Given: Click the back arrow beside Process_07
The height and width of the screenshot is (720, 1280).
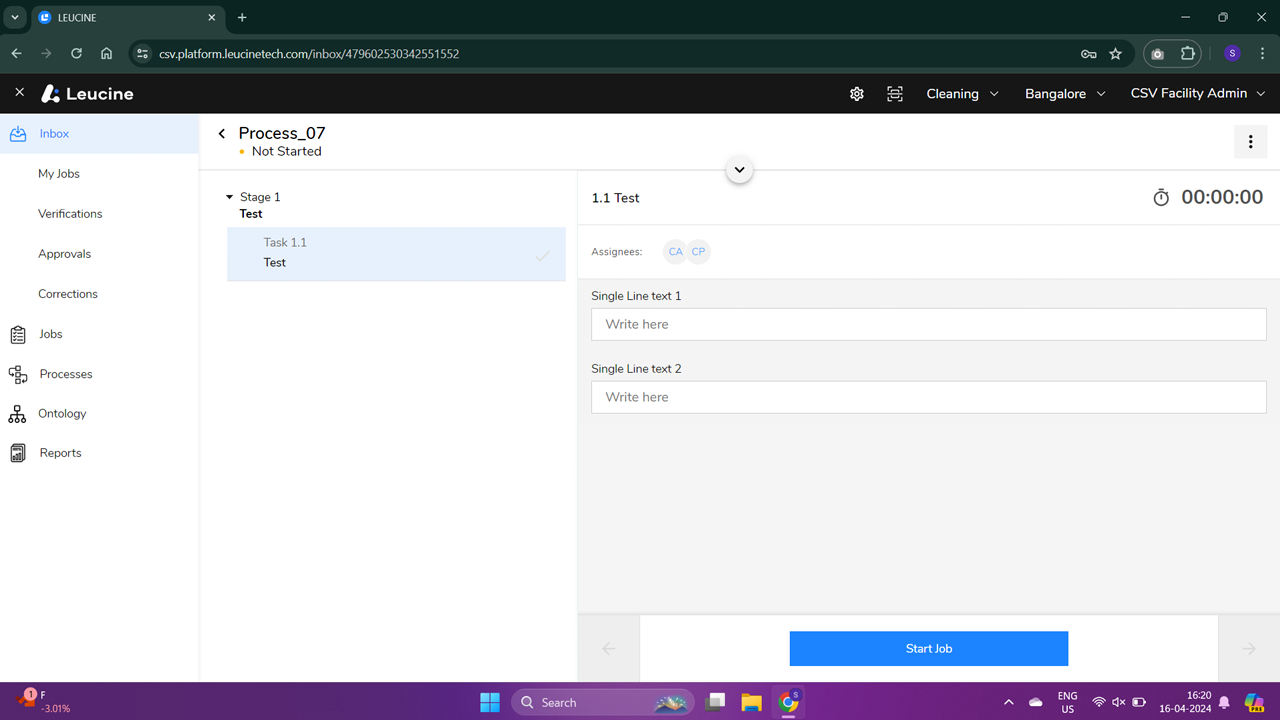Looking at the screenshot, I should tap(222, 134).
